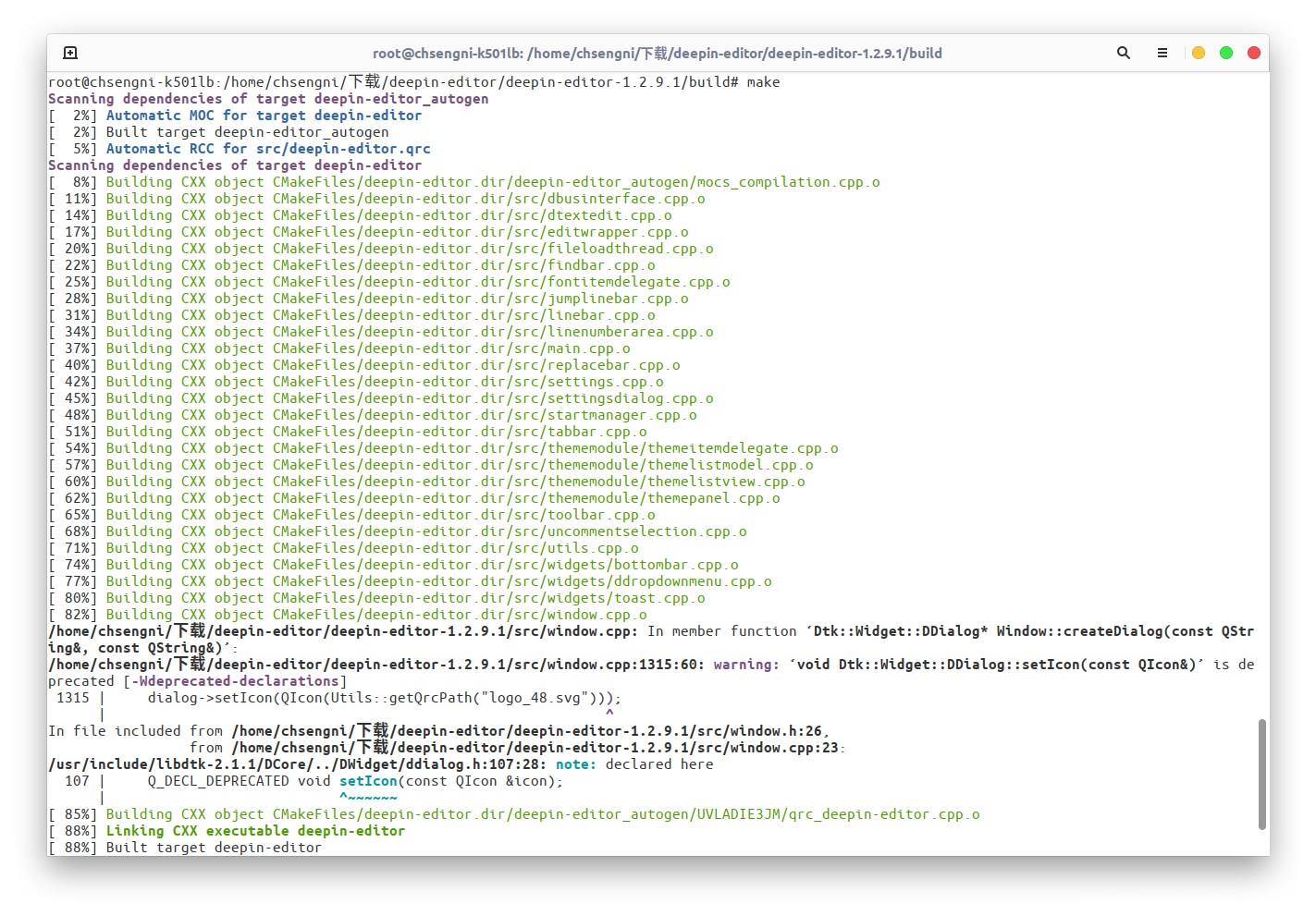Select the "src/utils.cpp.o" build line

tap(343, 548)
